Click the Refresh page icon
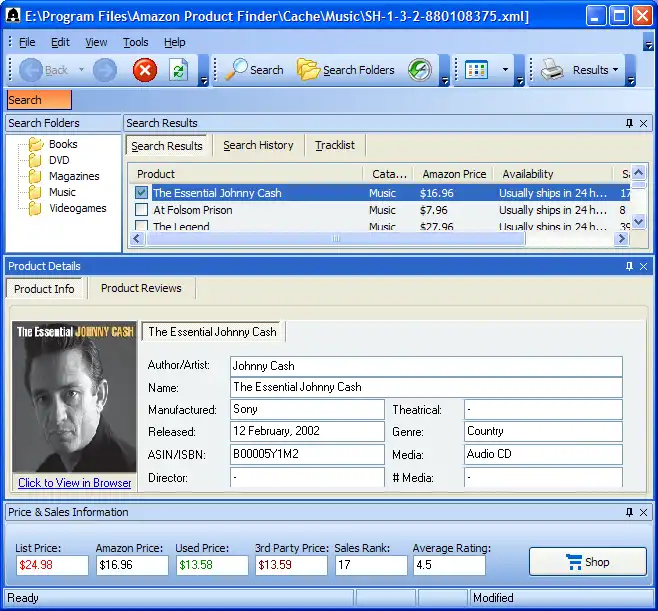 pos(178,70)
